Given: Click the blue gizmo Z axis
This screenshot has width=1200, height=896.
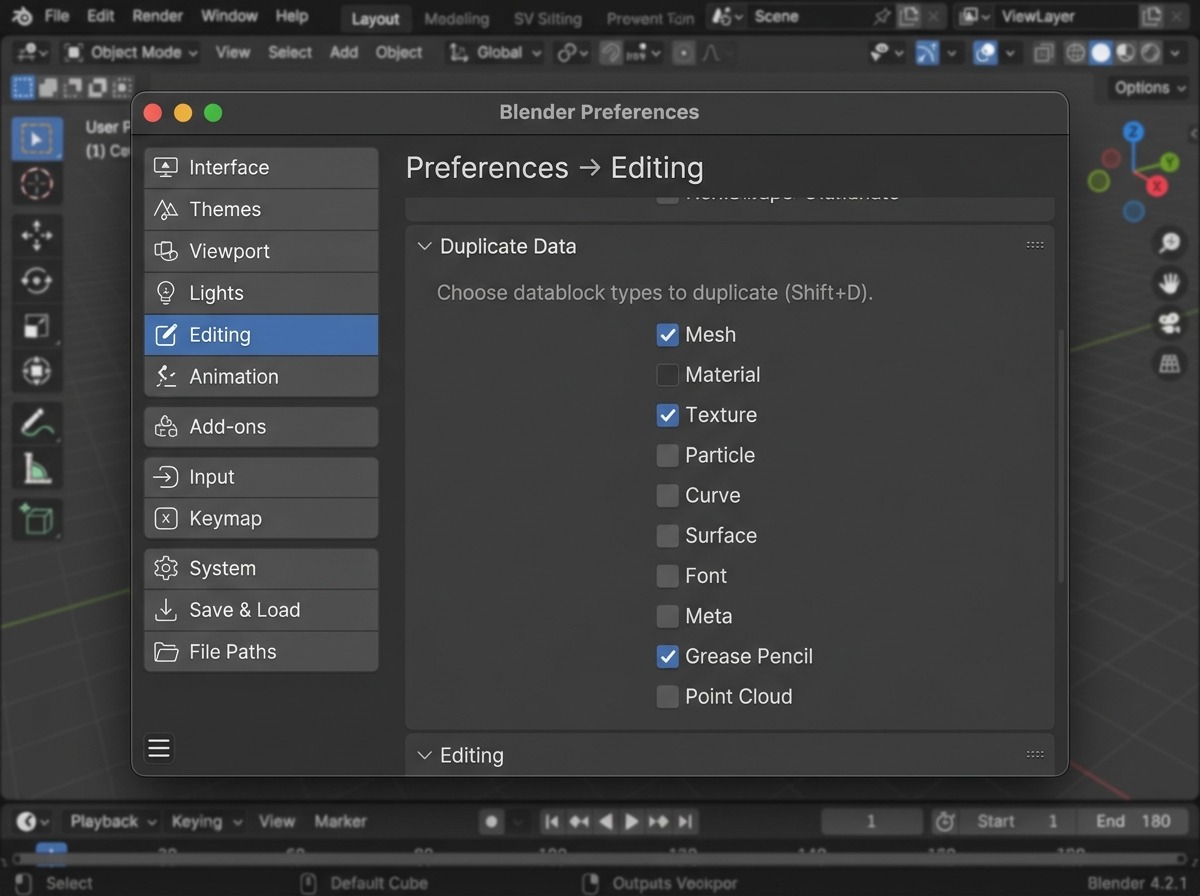Looking at the screenshot, I should coord(1133,132).
